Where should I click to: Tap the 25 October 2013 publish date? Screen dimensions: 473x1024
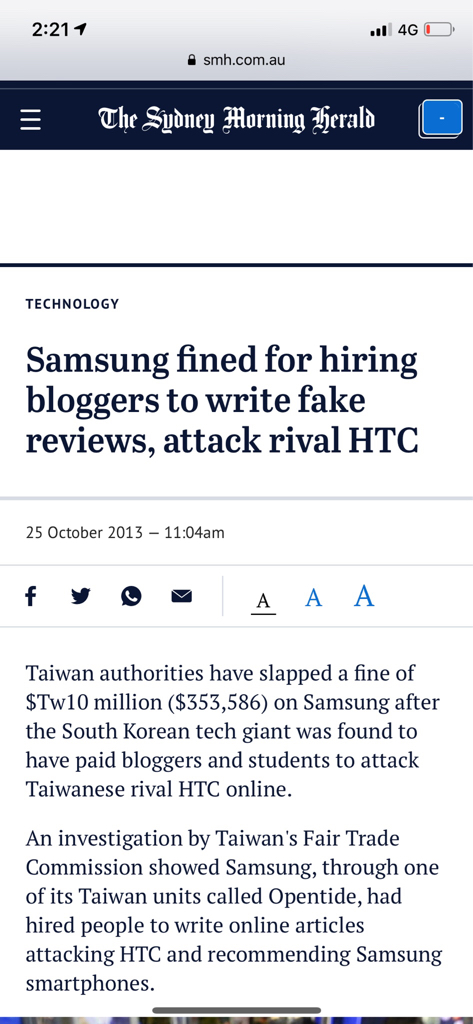pyautogui.click(x=84, y=532)
